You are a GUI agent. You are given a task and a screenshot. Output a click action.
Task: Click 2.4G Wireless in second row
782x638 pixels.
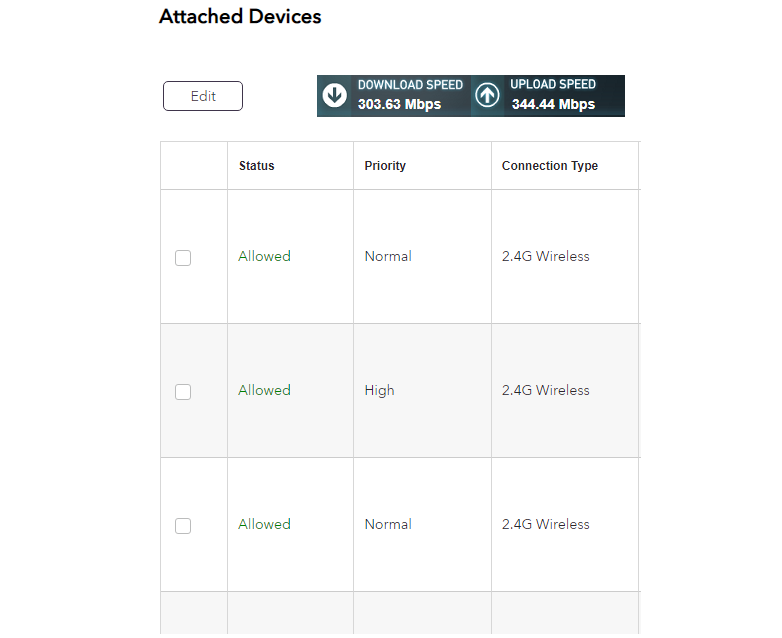click(546, 390)
